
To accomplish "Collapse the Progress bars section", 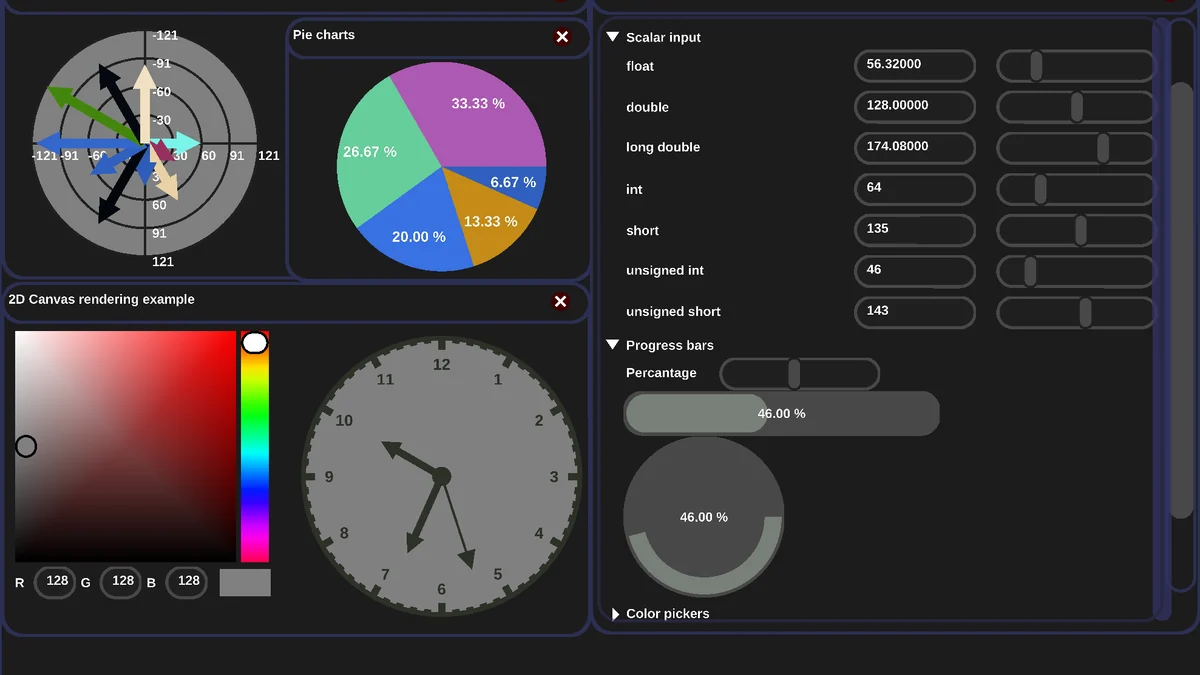I will tap(613, 345).
